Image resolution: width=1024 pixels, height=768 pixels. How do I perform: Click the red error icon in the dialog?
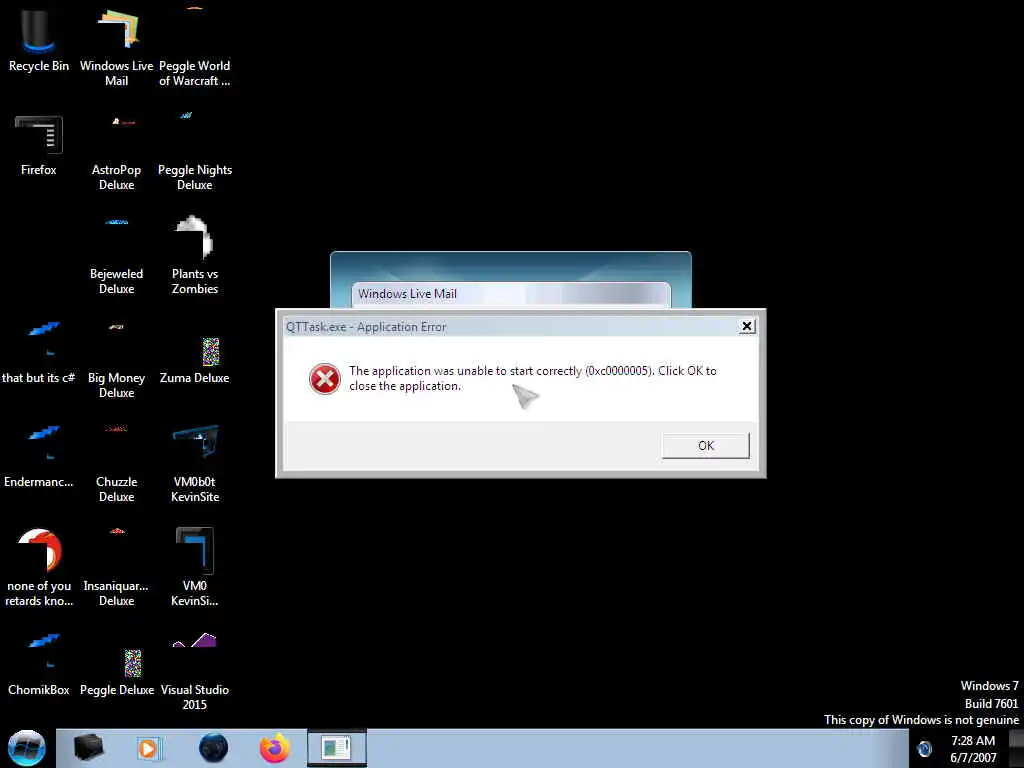tap(325, 379)
